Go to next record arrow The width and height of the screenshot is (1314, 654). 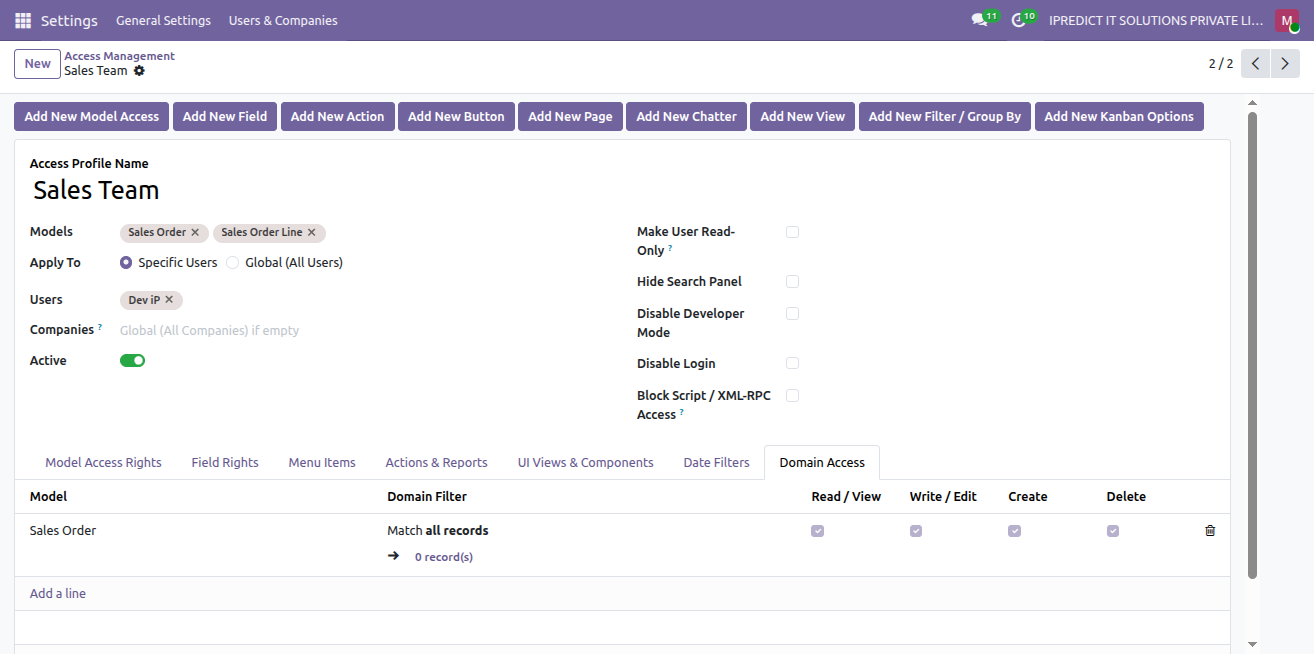[1285, 64]
